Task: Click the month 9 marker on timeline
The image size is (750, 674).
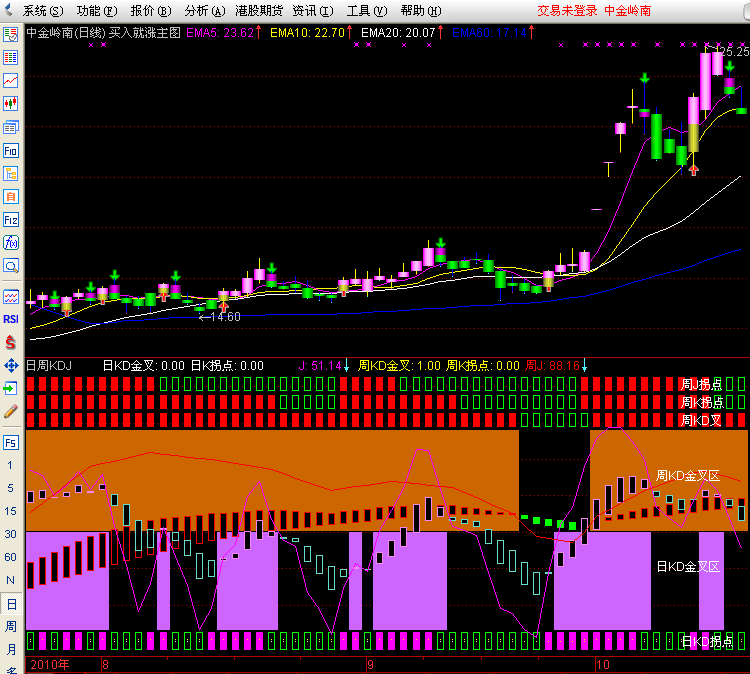Action: (x=371, y=664)
